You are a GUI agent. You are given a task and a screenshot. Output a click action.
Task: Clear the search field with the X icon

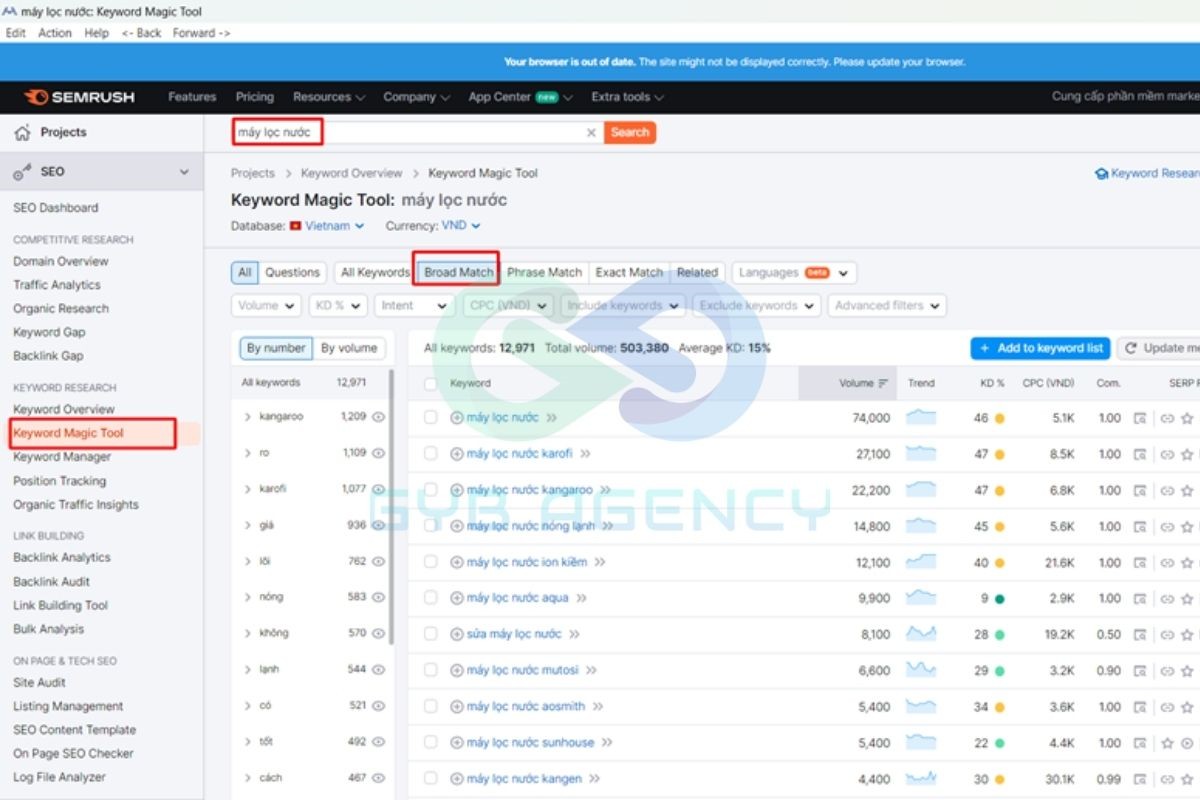point(591,132)
